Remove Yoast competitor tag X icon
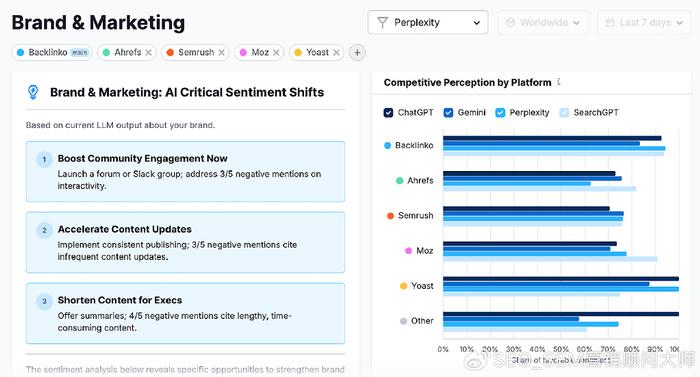 [x=336, y=53]
